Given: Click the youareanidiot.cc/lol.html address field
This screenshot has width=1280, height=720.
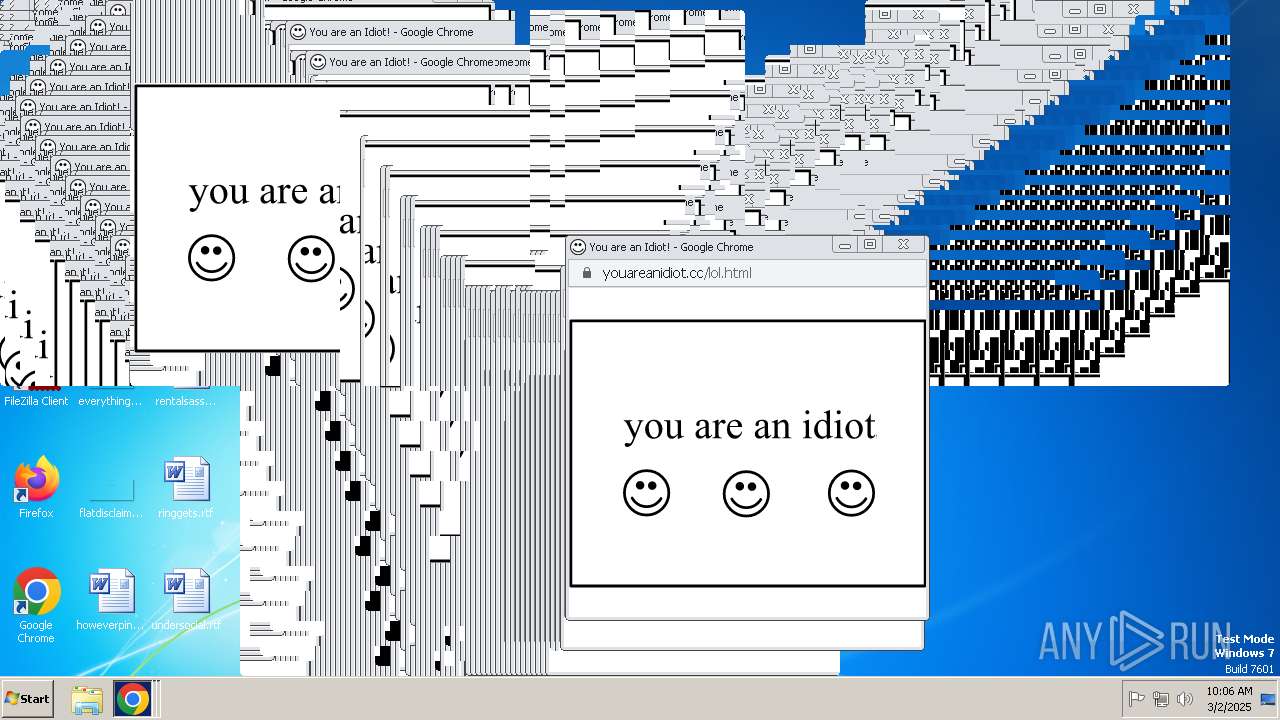Looking at the screenshot, I should pyautogui.click(x=747, y=273).
